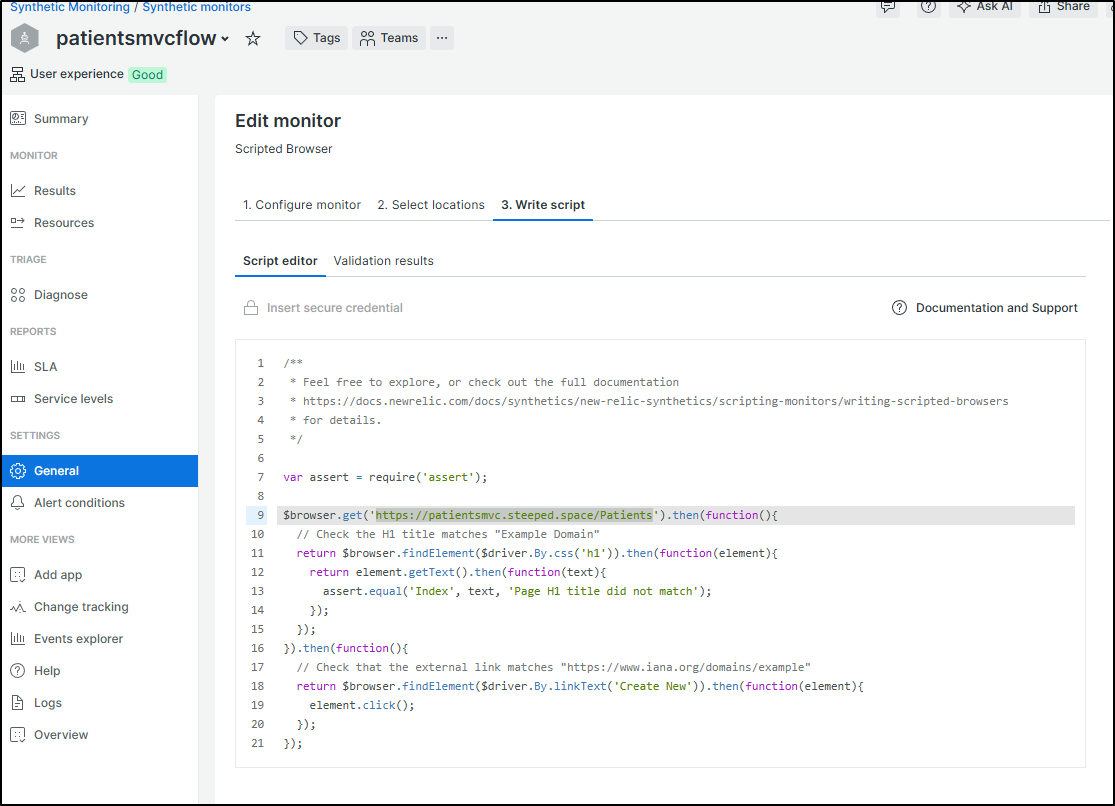Click the User experience hierarchy icon
Viewport: 1115px width, 806px height.
click(17, 74)
